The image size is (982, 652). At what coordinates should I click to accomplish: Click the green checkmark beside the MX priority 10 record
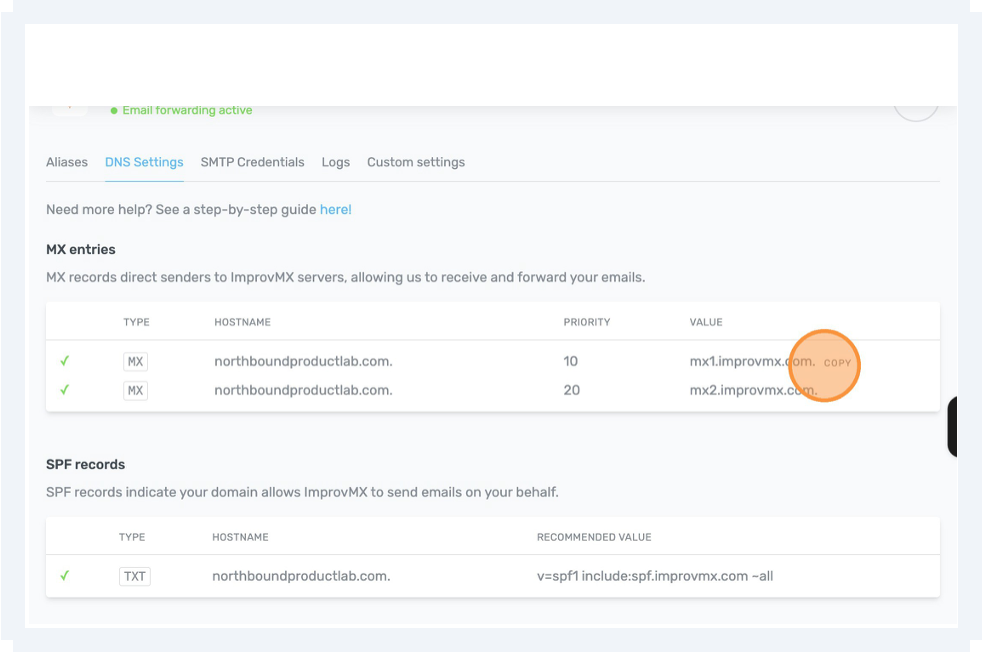click(x=64, y=361)
